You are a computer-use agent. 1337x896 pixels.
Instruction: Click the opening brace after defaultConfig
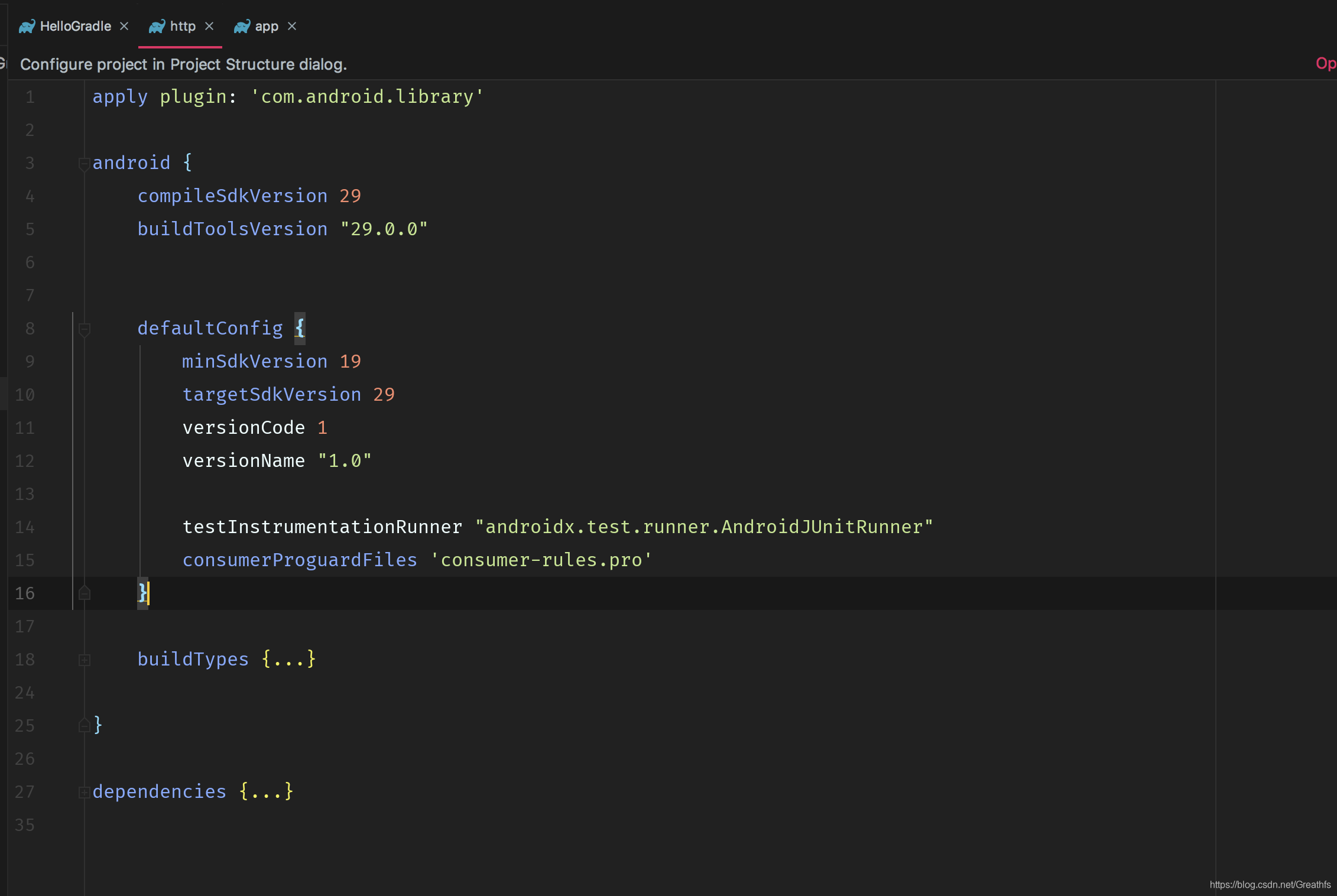point(300,328)
